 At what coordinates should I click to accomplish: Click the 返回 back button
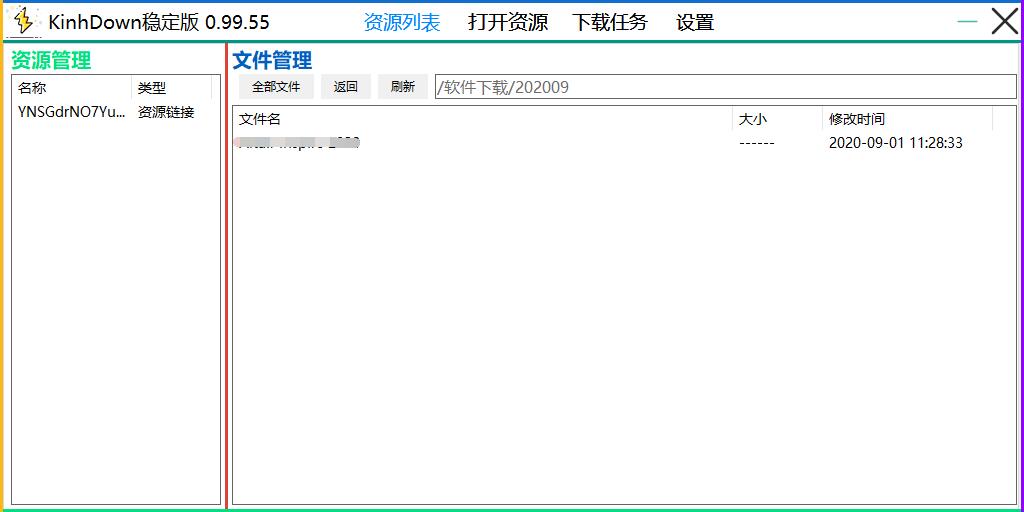click(346, 87)
